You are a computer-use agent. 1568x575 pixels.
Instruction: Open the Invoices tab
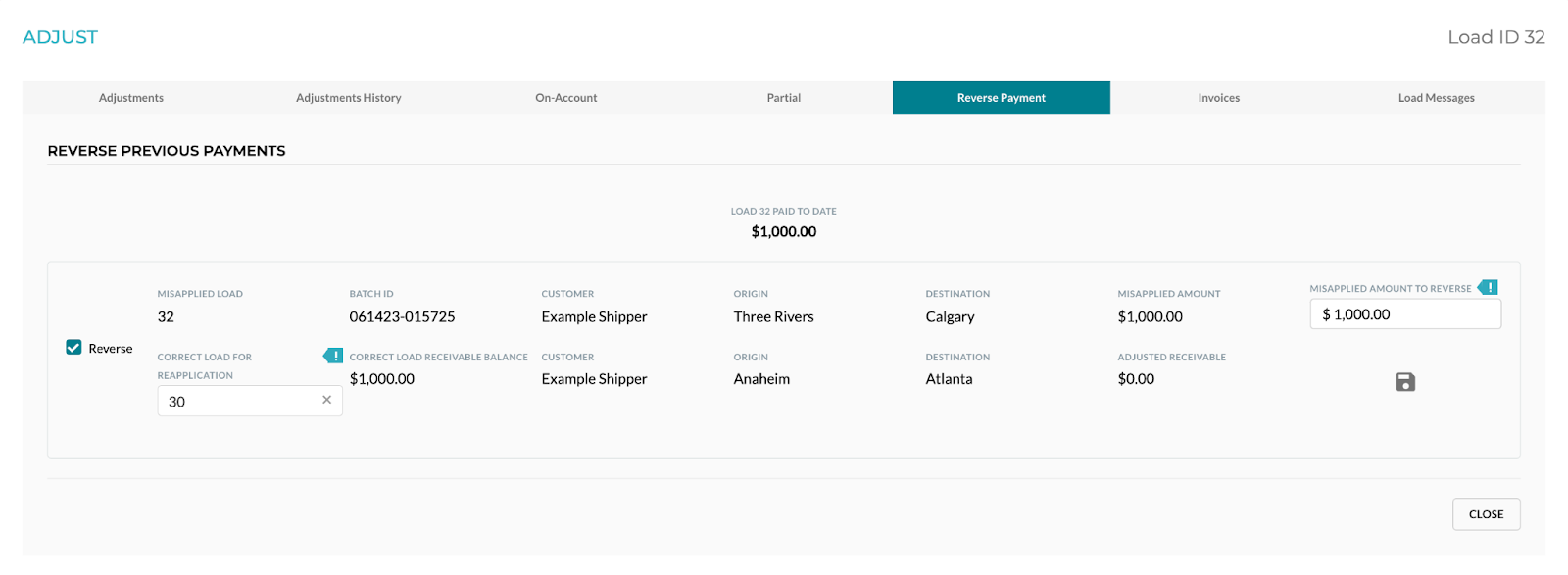point(1219,98)
